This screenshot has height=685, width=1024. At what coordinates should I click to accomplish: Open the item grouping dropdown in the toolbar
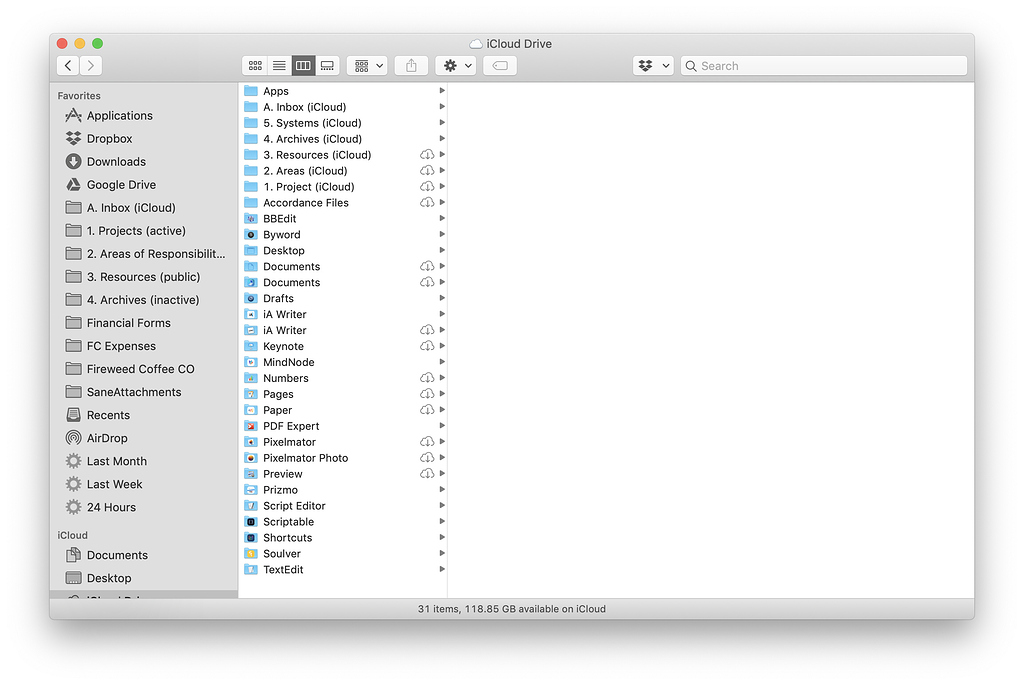367,65
